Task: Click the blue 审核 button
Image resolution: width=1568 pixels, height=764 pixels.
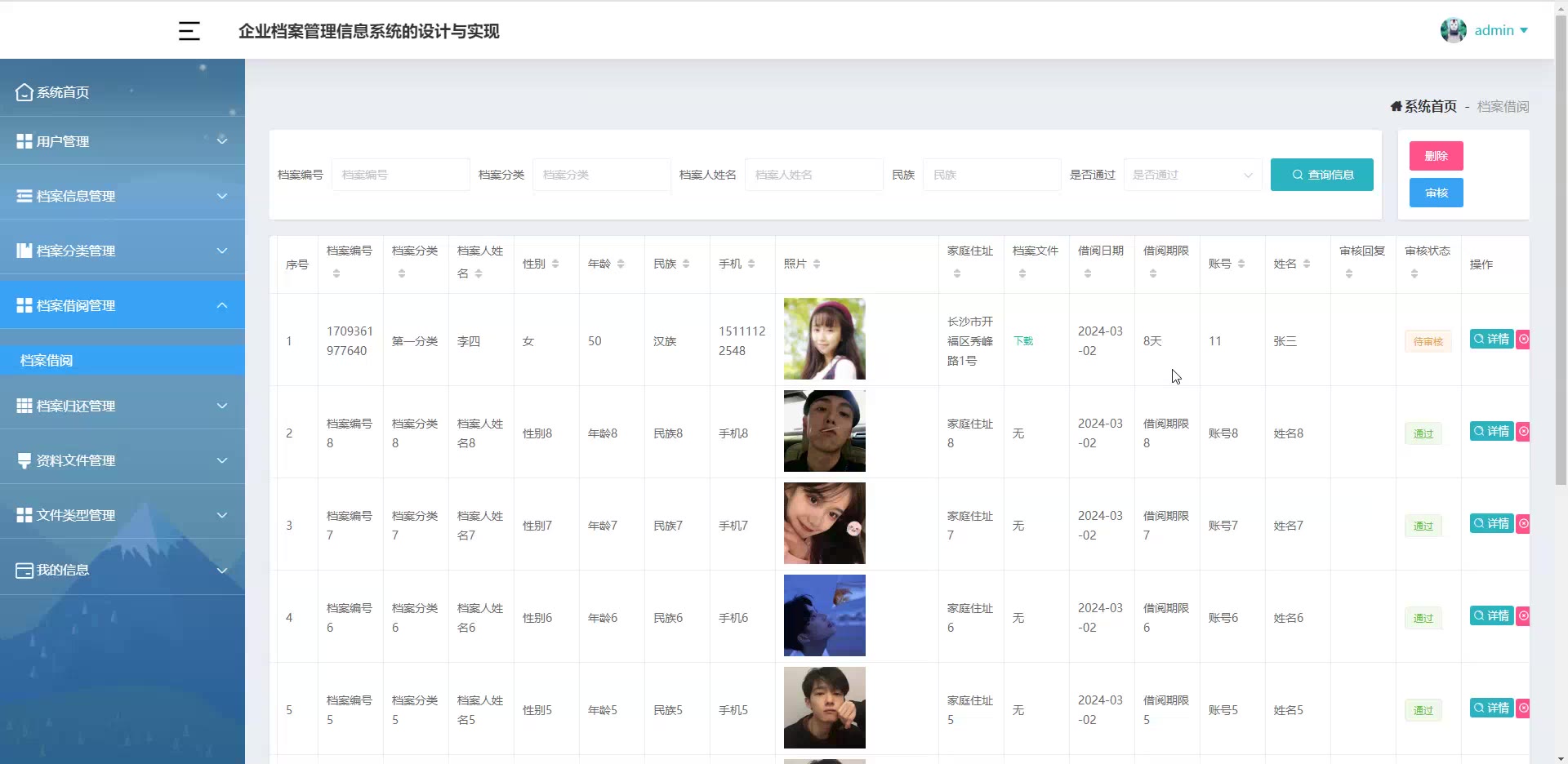Action: [1436, 193]
